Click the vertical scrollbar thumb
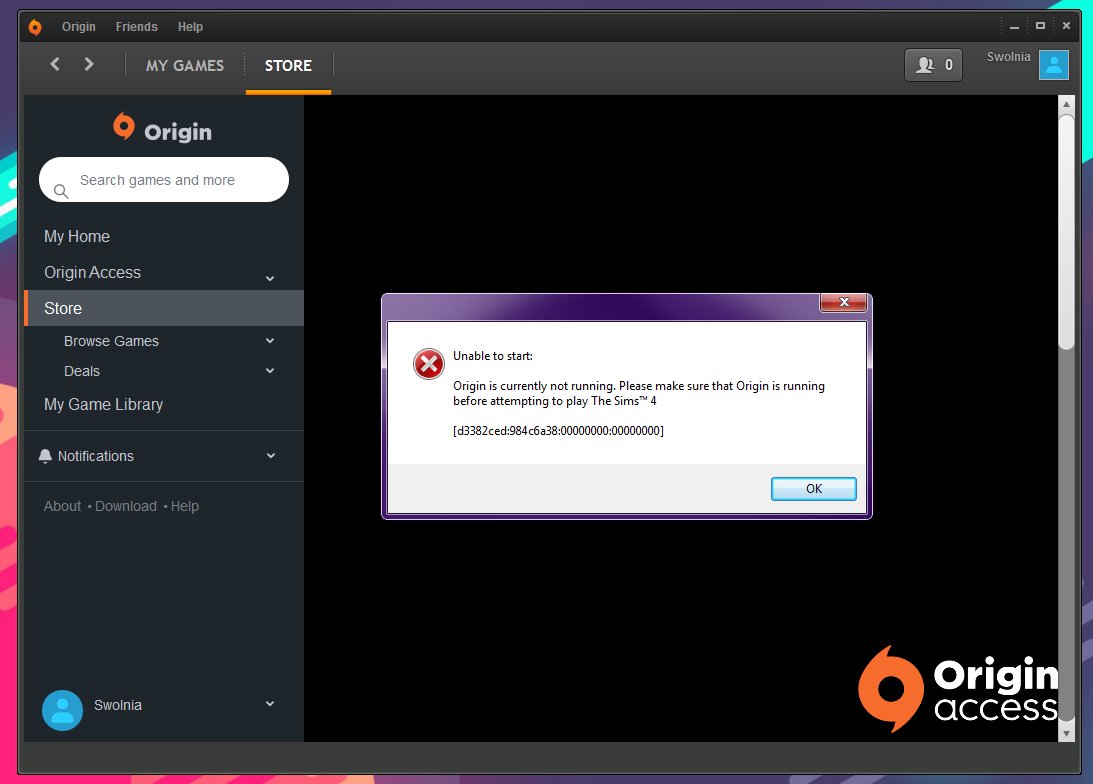Image resolution: width=1093 pixels, height=784 pixels. click(1066, 232)
